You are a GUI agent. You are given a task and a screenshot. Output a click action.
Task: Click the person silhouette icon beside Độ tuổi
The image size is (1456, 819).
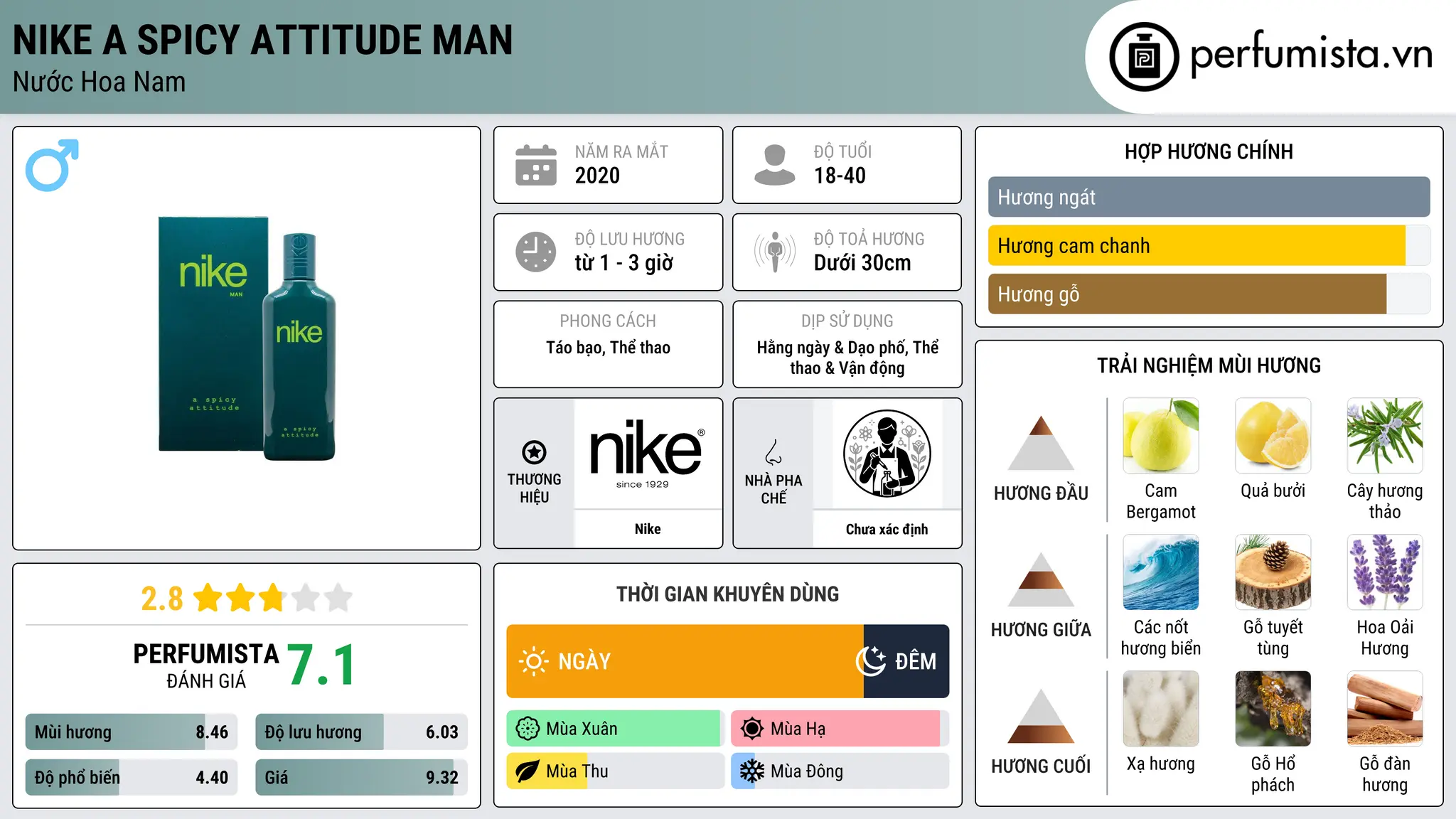pos(774,165)
